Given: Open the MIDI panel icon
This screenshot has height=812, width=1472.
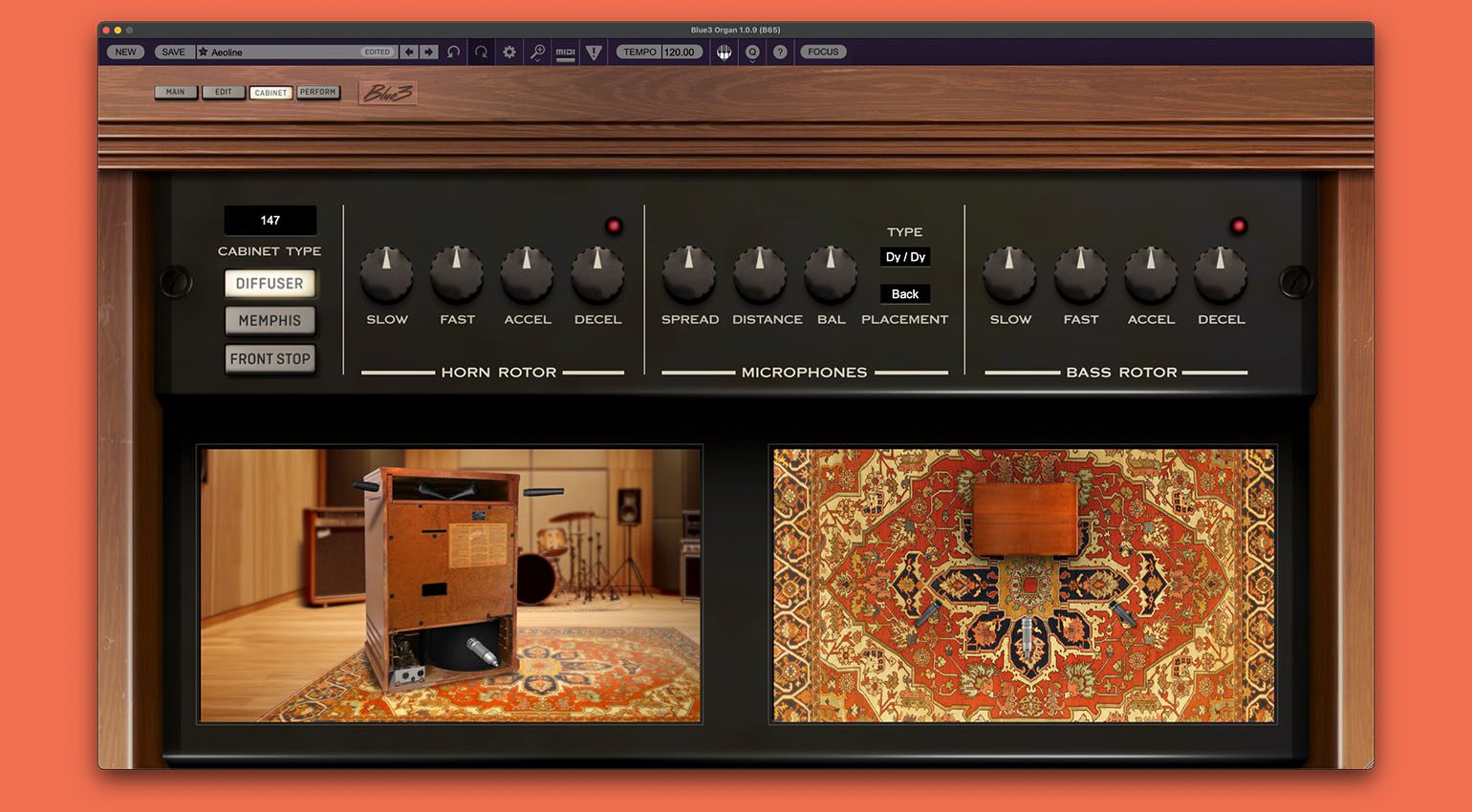Looking at the screenshot, I should point(565,52).
